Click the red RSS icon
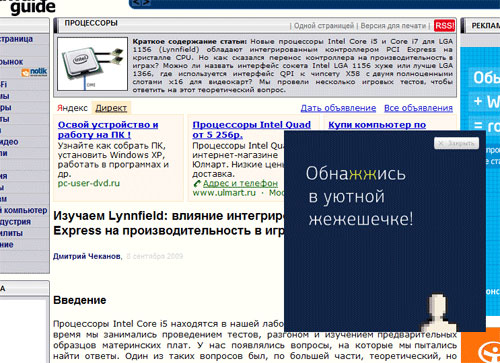This screenshot has height=363, width=500. (x=444, y=26)
